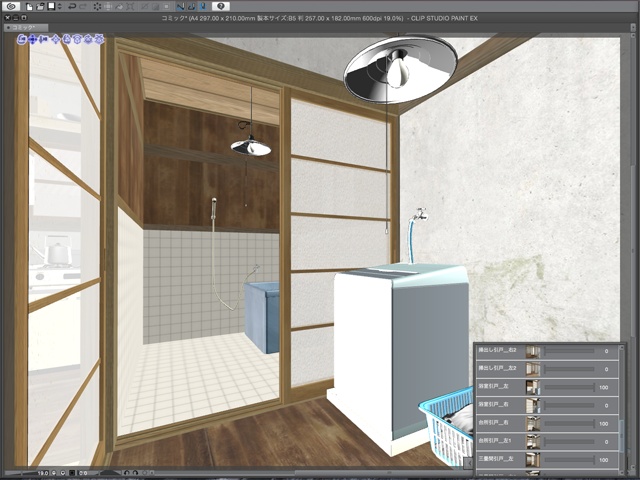Click slider for 掃出し引戸_左2 row
The width and height of the screenshot is (640, 480).
click(569, 369)
